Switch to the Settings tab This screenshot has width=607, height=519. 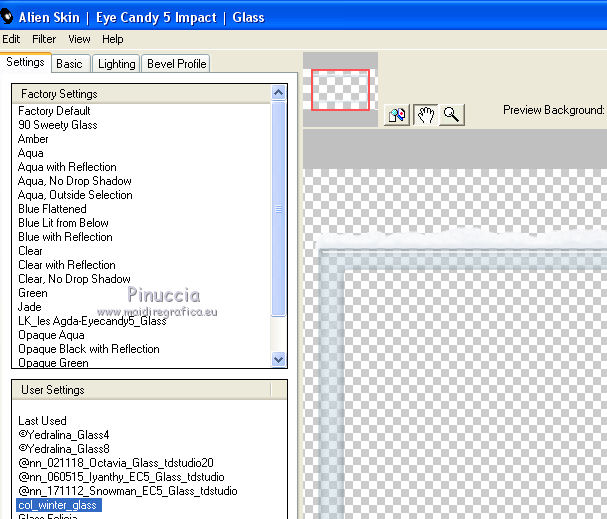(25, 62)
